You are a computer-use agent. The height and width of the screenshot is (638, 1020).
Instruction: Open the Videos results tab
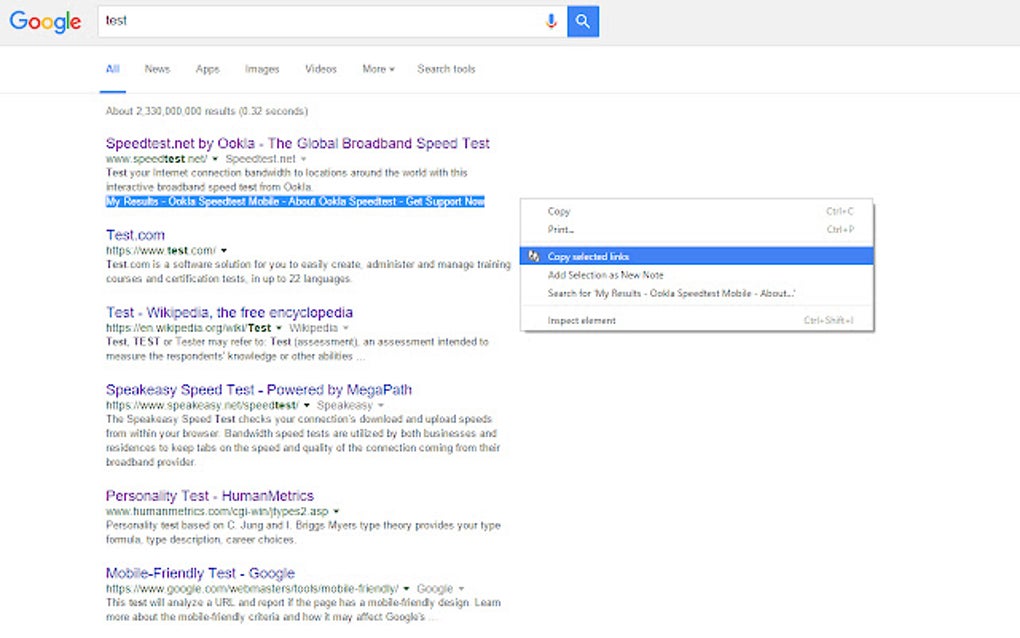[320, 69]
